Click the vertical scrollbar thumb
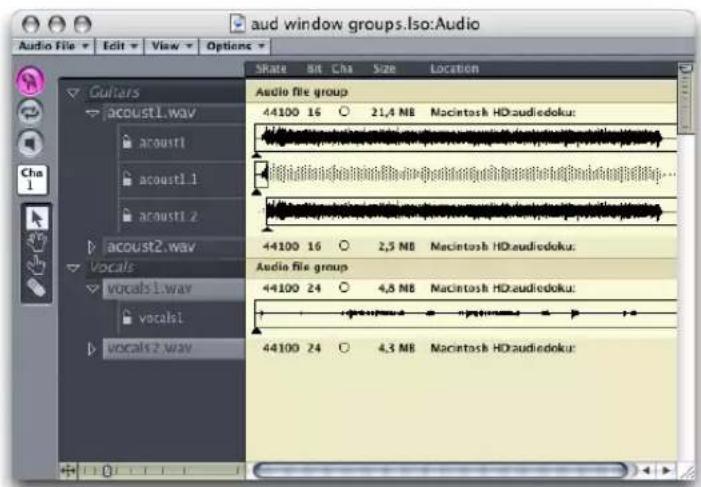The width and height of the screenshot is (701, 487). click(x=685, y=99)
